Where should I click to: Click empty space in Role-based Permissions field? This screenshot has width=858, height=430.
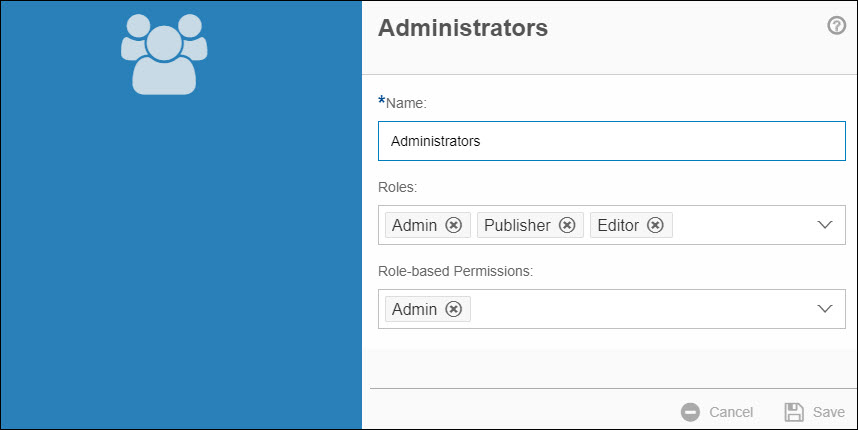(640, 309)
